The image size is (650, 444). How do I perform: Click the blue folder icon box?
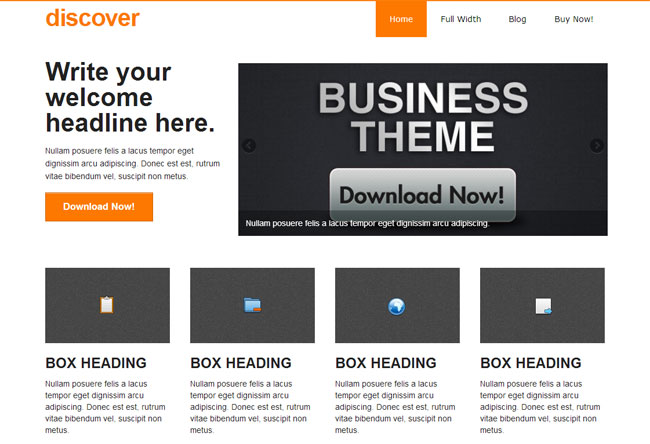[x=252, y=305]
